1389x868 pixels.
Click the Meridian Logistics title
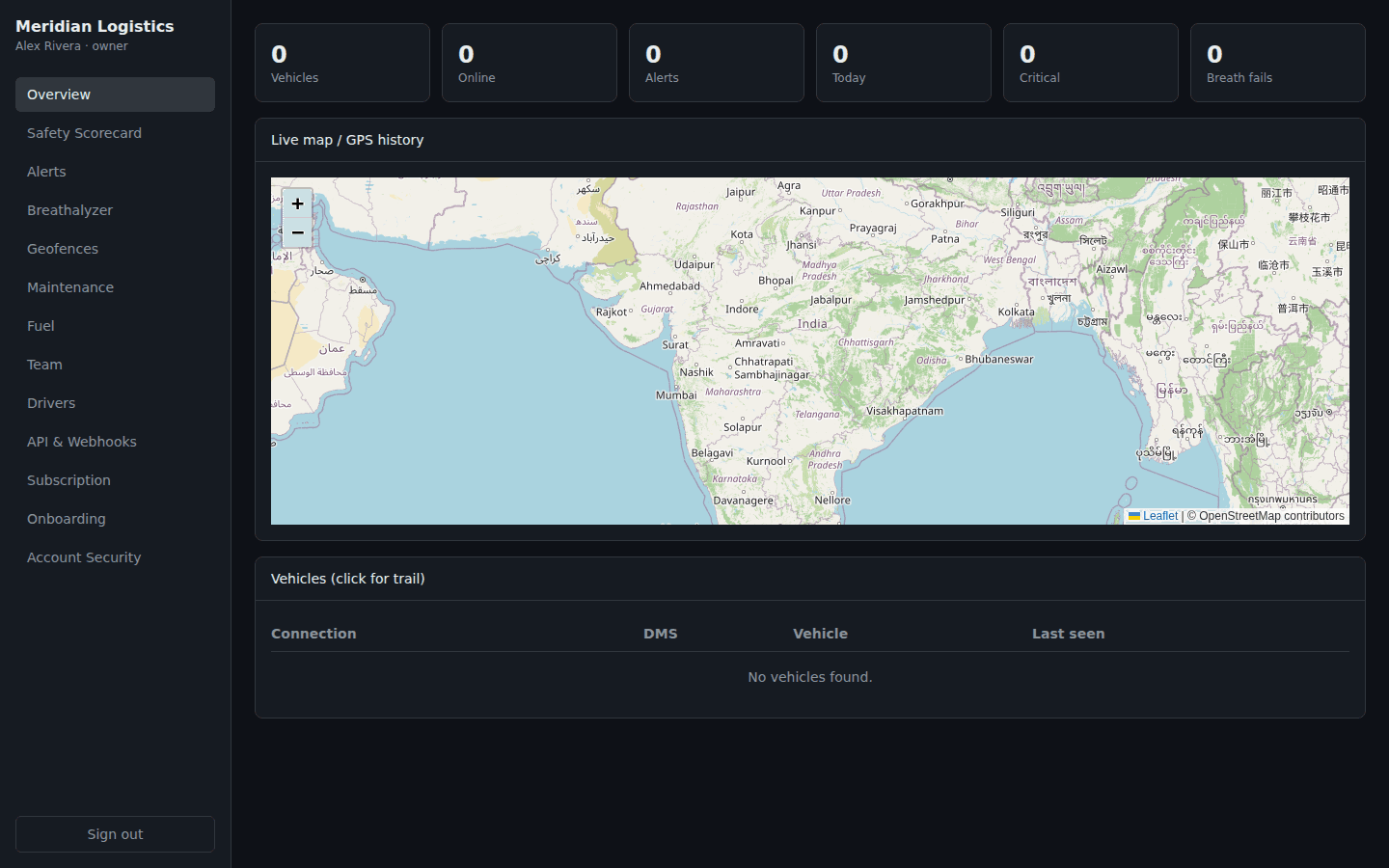[x=95, y=26]
